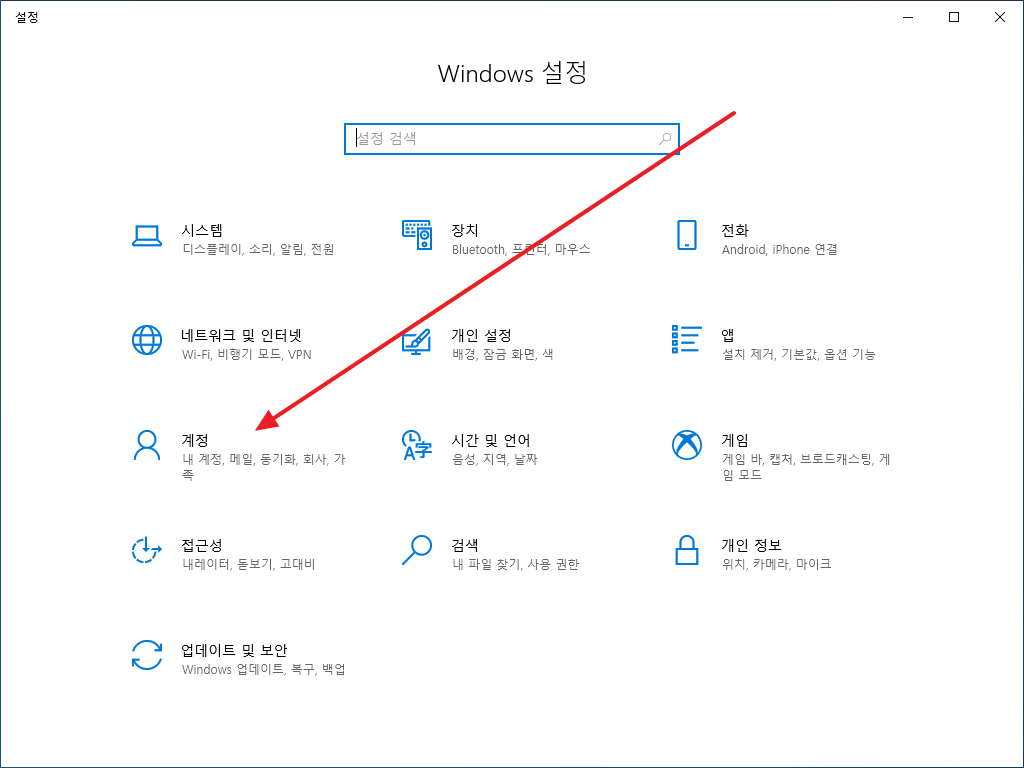Click the text Windows 업데이트, 복구, 백업

point(263,669)
